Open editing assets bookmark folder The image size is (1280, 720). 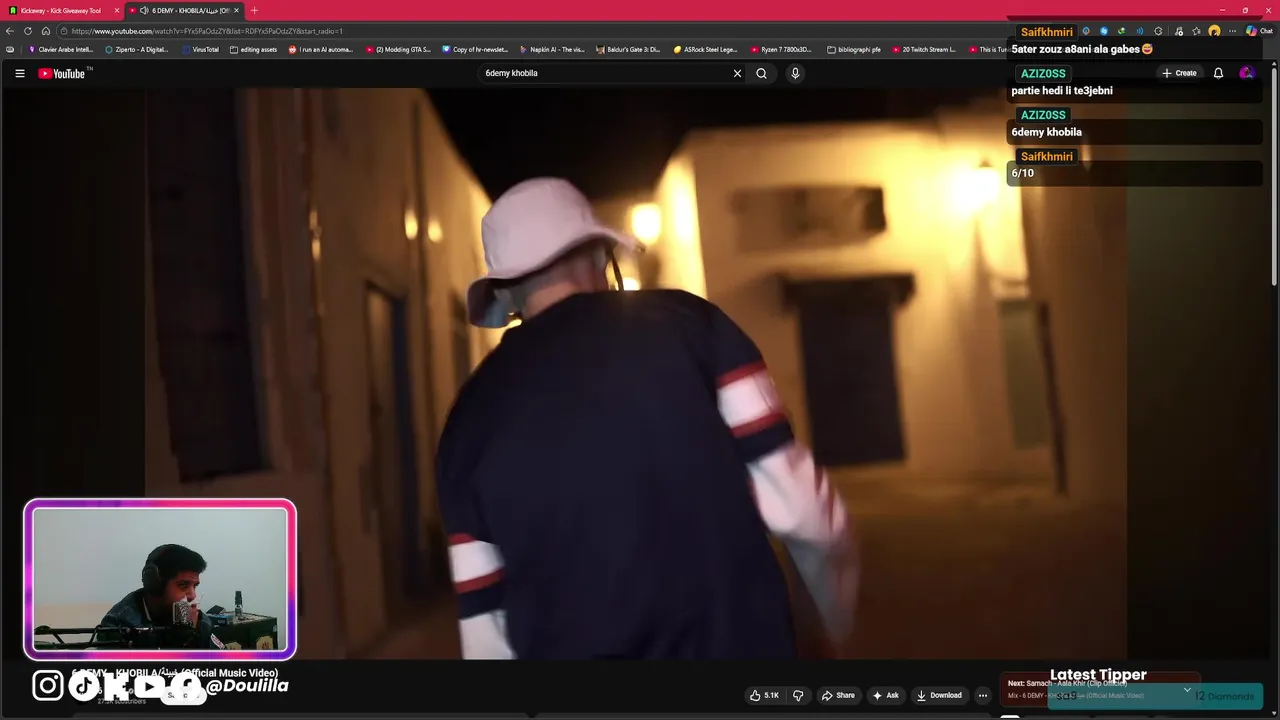tap(254, 49)
